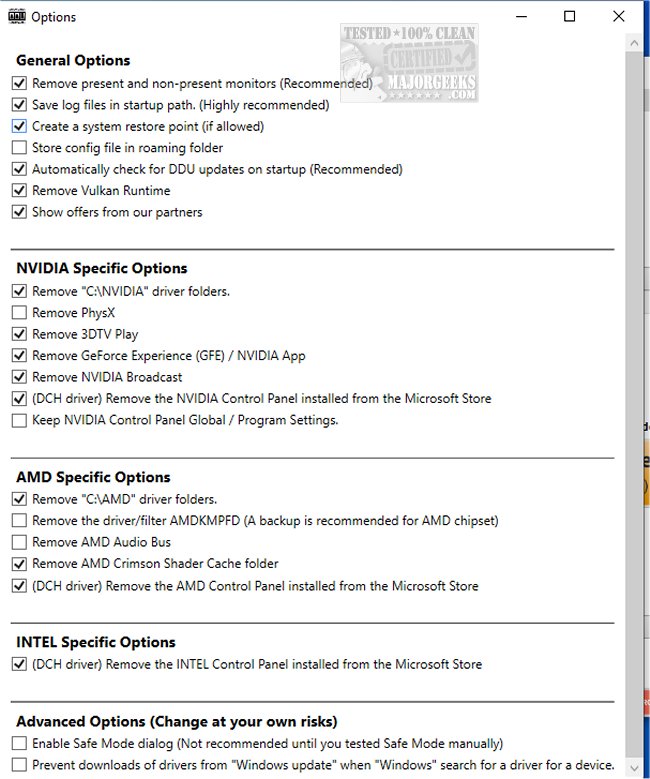Disable saving log files in startup path
650x779 pixels.
tap(20, 105)
